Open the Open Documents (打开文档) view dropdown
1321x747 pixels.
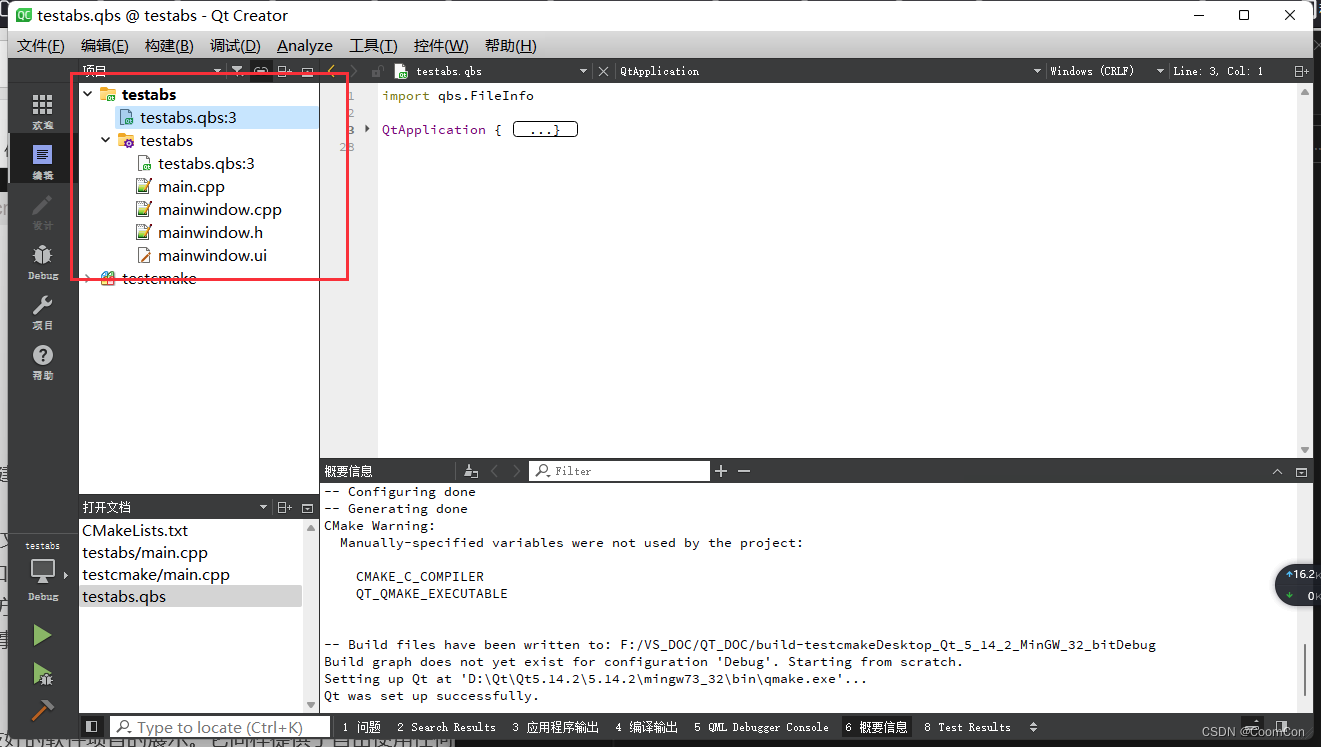click(x=175, y=507)
